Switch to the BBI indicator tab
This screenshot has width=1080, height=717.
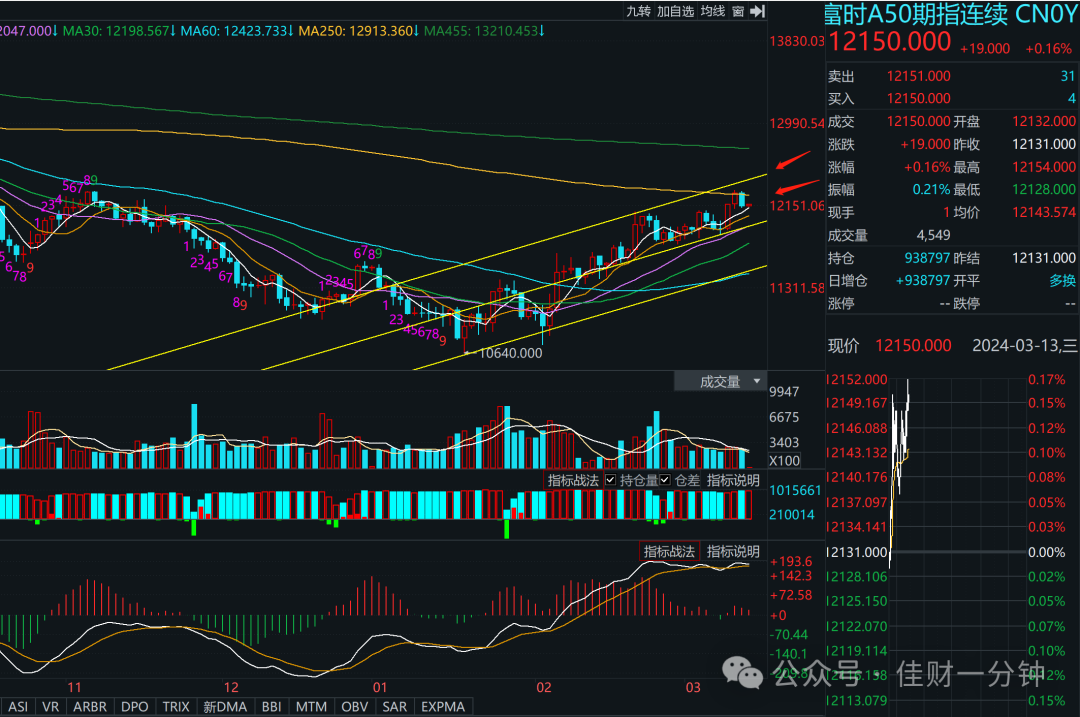(271, 707)
